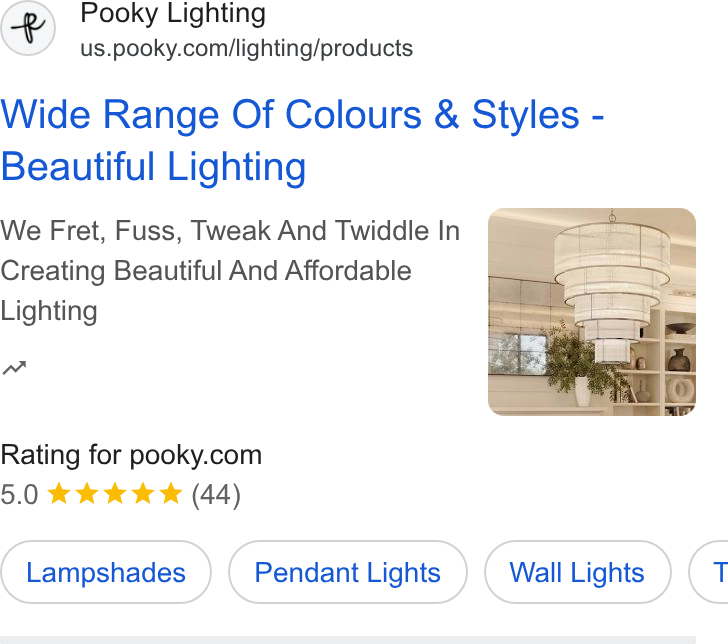Choose the Lampshades chip

click(x=106, y=572)
